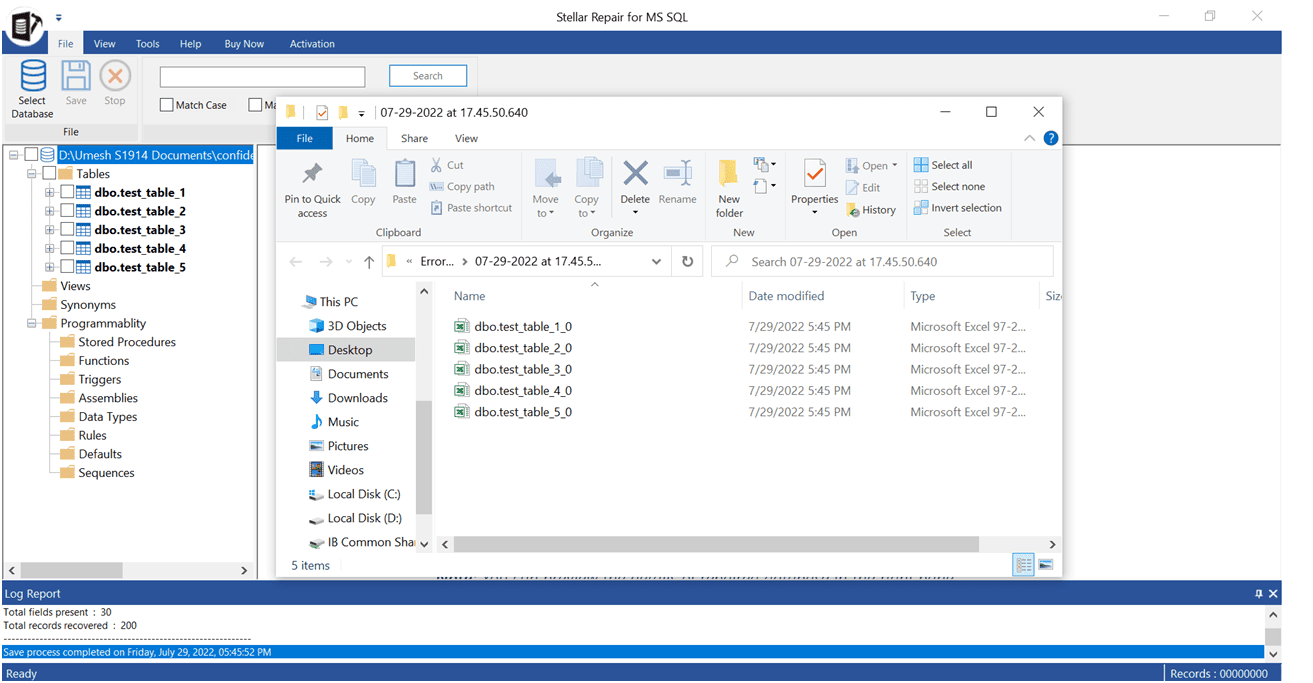
Task: Expand dbo.test_table_3 tree node
Action: 50,230
